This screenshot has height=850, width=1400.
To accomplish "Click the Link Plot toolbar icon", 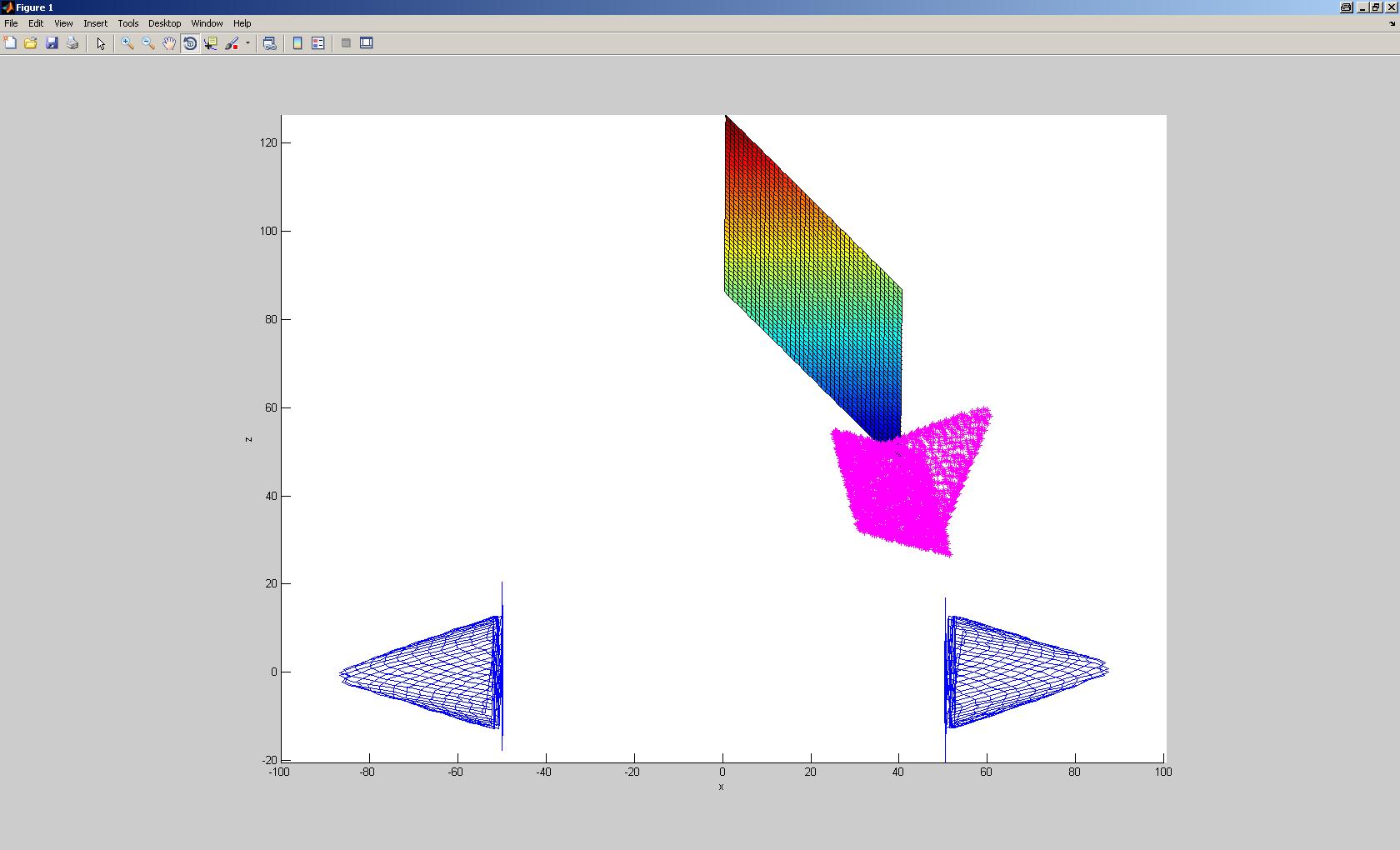I will (x=269, y=43).
